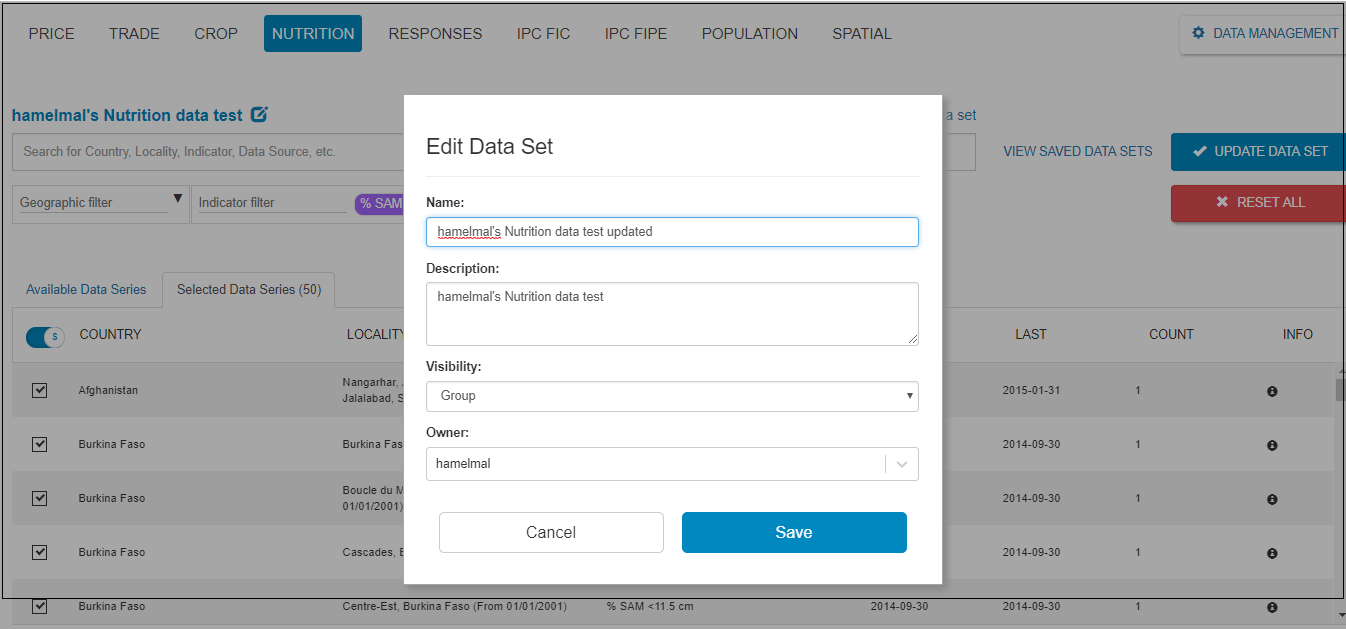The image size is (1346, 629).
Task: Click the Save button in Edit Data Set
Action: point(793,532)
